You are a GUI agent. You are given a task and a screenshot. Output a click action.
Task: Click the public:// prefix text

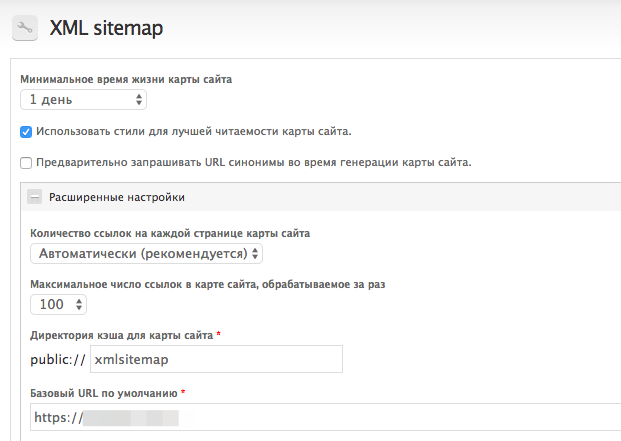point(58,359)
